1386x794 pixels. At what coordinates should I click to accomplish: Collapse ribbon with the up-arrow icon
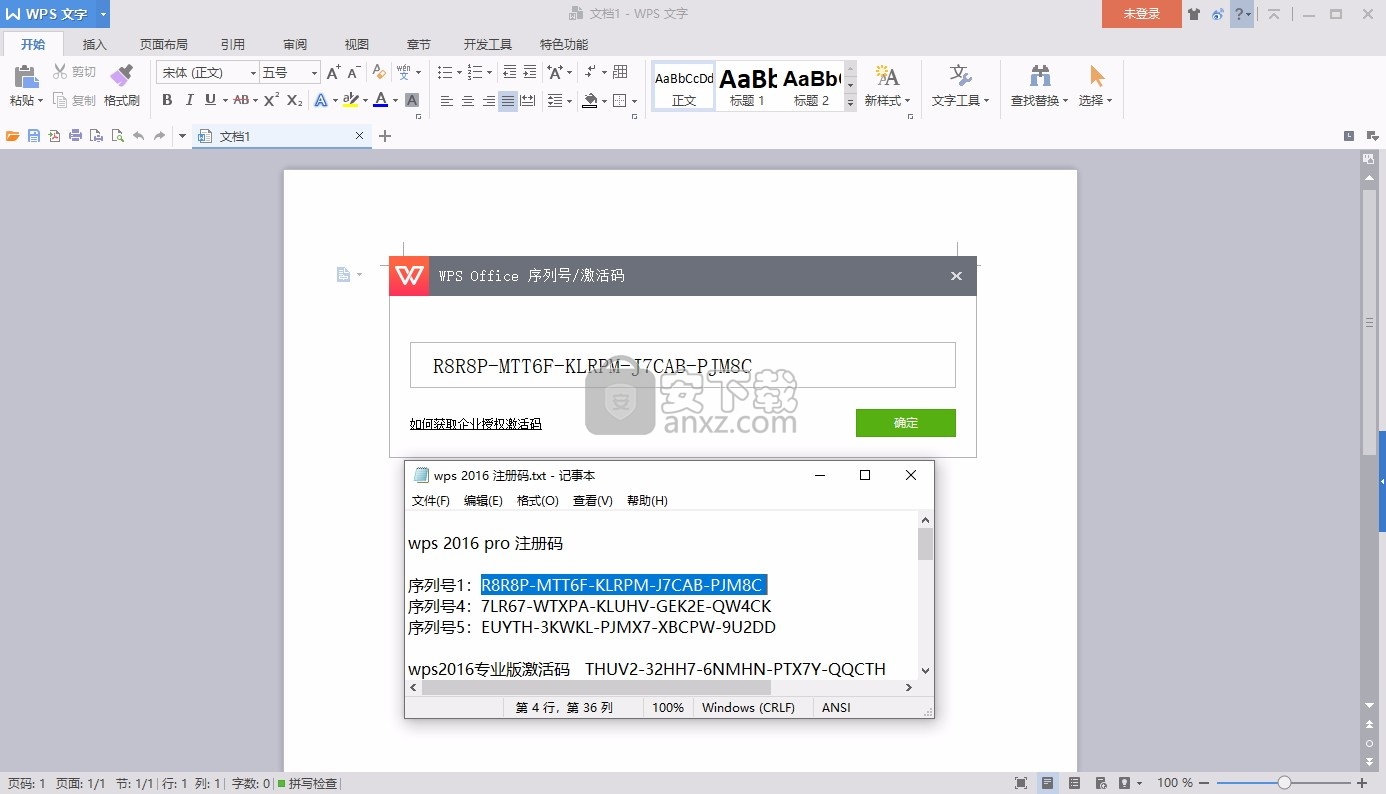[1274, 14]
